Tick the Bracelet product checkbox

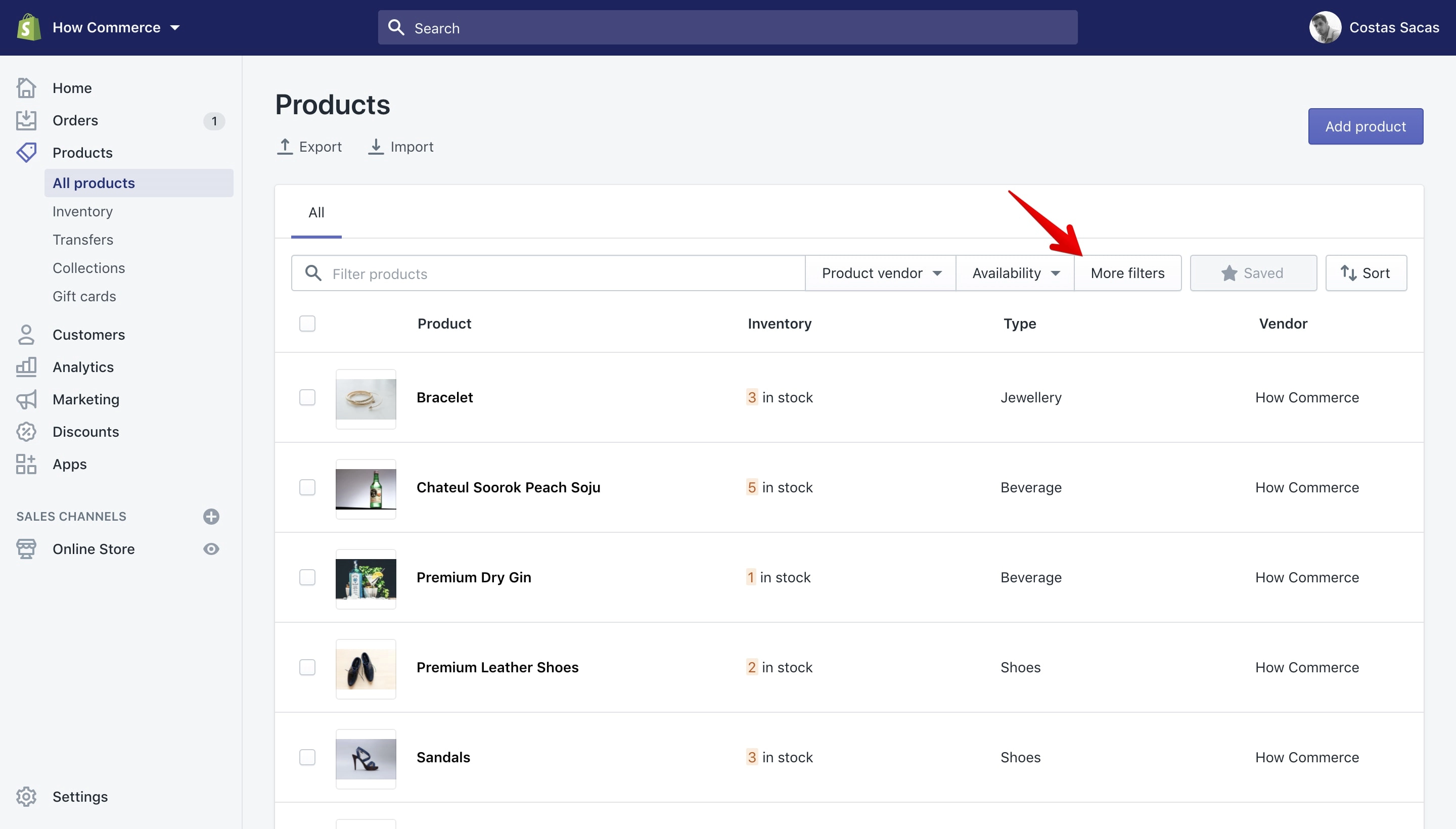(307, 397)
